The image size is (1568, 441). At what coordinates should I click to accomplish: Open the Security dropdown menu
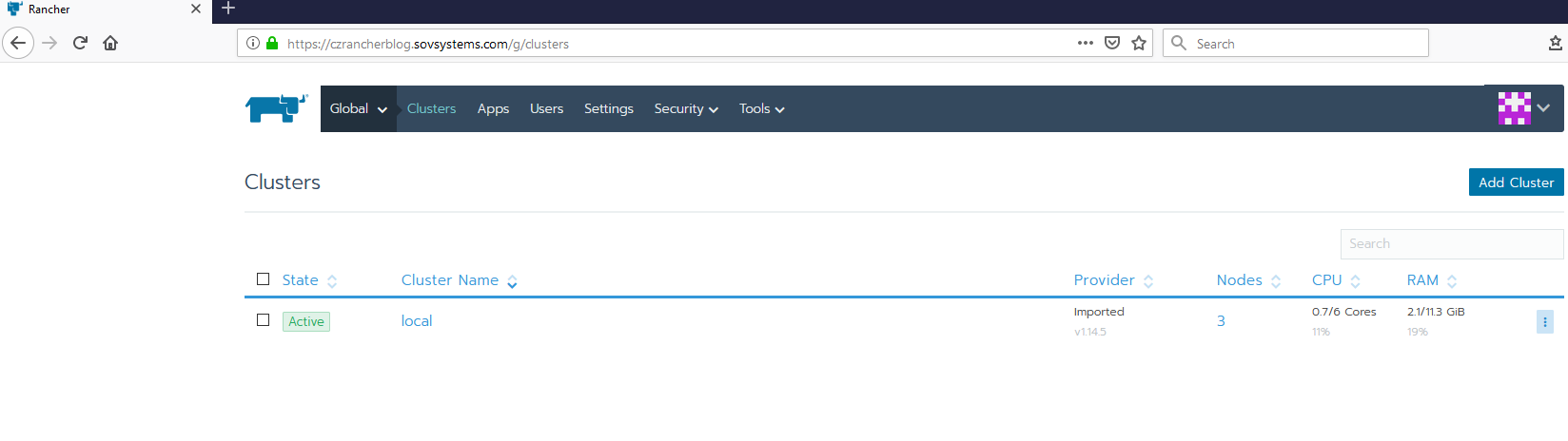click(x=685, y=108)
